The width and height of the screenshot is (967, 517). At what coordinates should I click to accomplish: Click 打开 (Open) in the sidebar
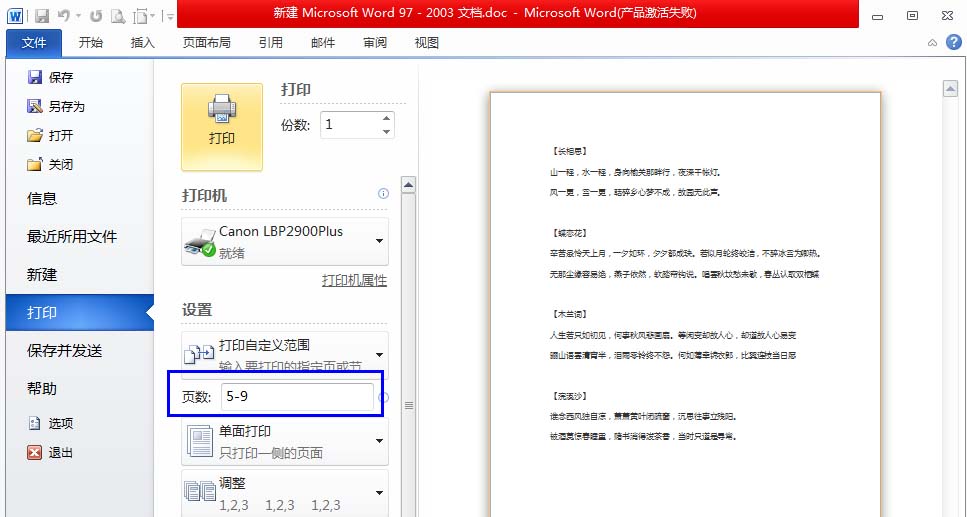60,135
